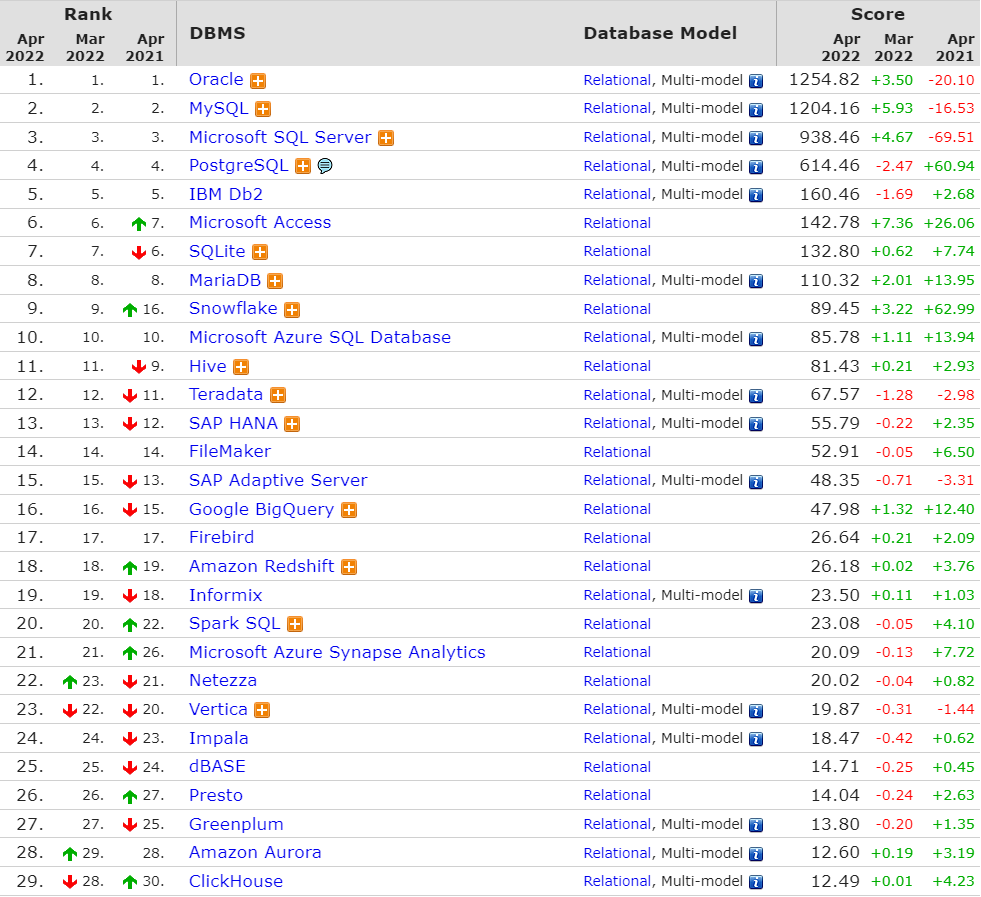Open the SAP Adaptive Server link

click(278, 480)
